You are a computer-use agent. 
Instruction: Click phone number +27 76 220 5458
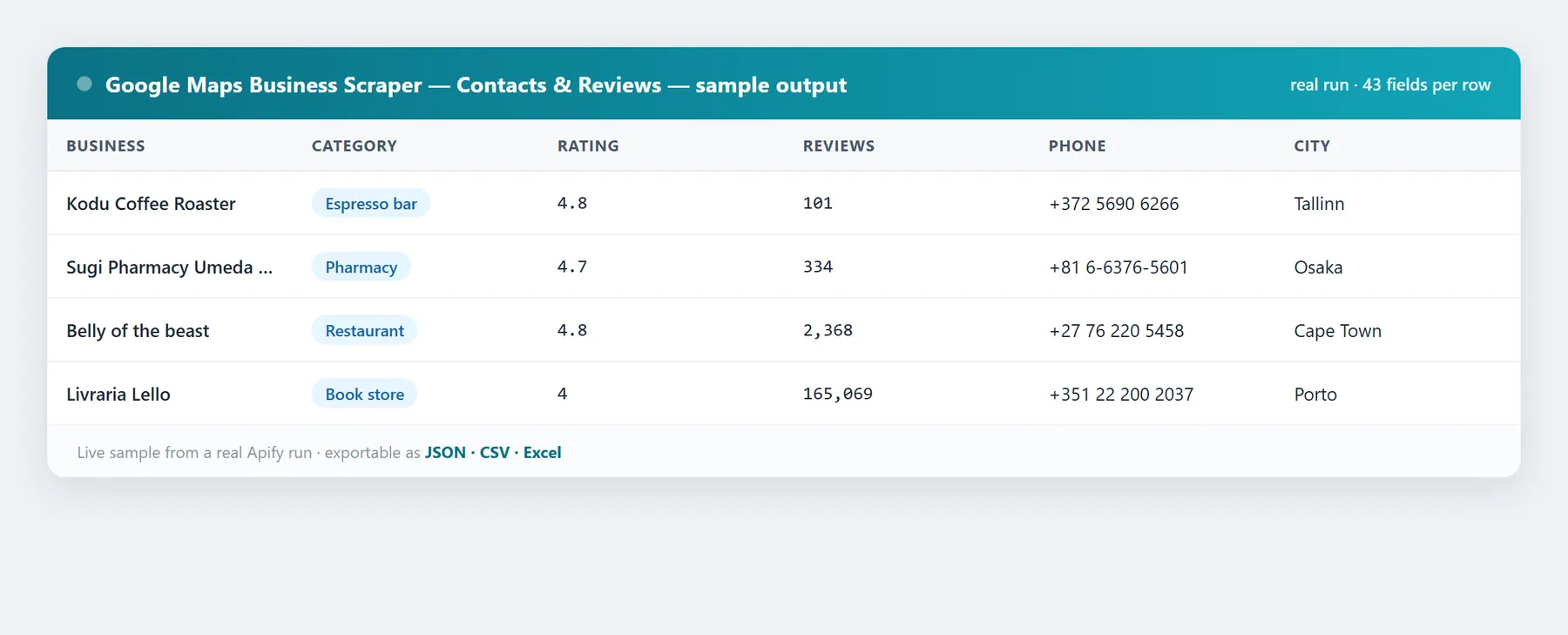(1117, 331)
